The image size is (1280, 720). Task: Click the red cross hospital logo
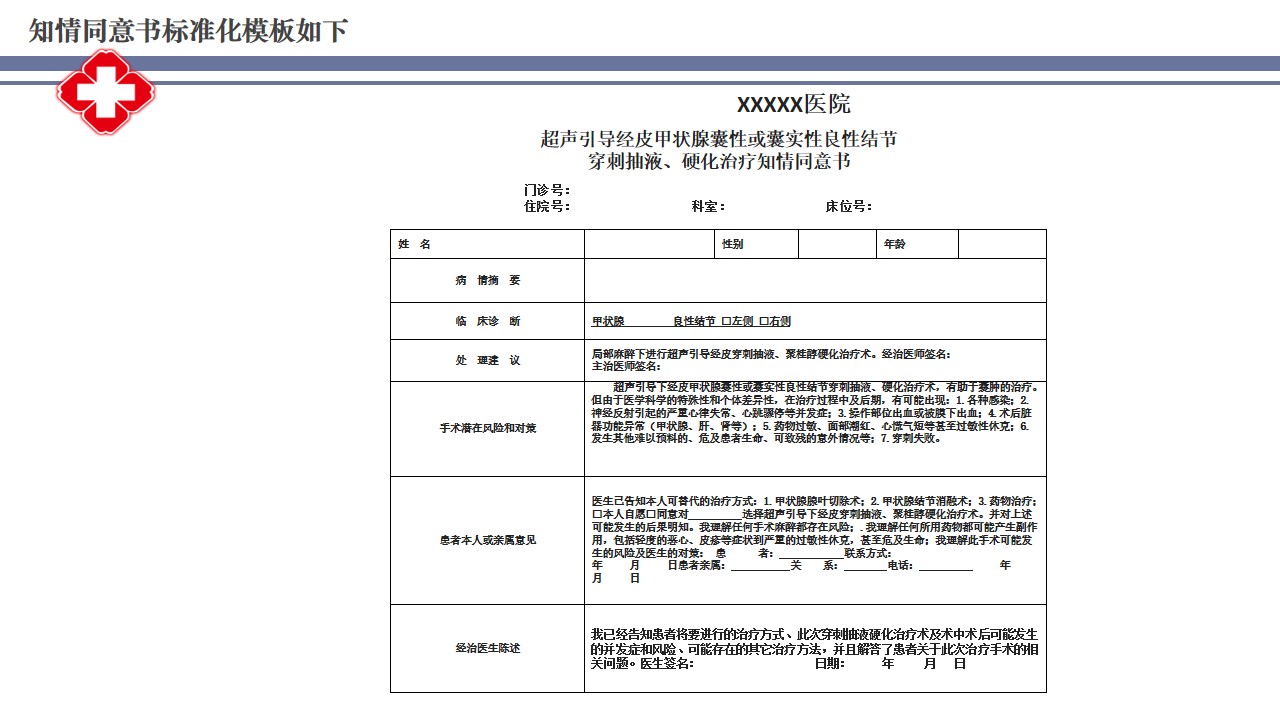coord(106,91)
